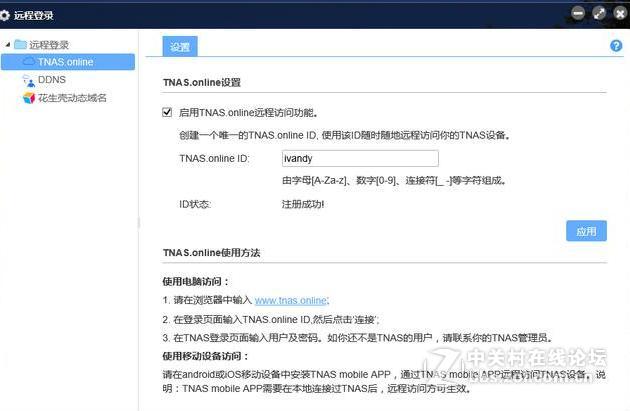Viewport: 630px width, 411px height.
Task: Click the cloud icon beside TNAS.online
Action: (x=29, y=61)
